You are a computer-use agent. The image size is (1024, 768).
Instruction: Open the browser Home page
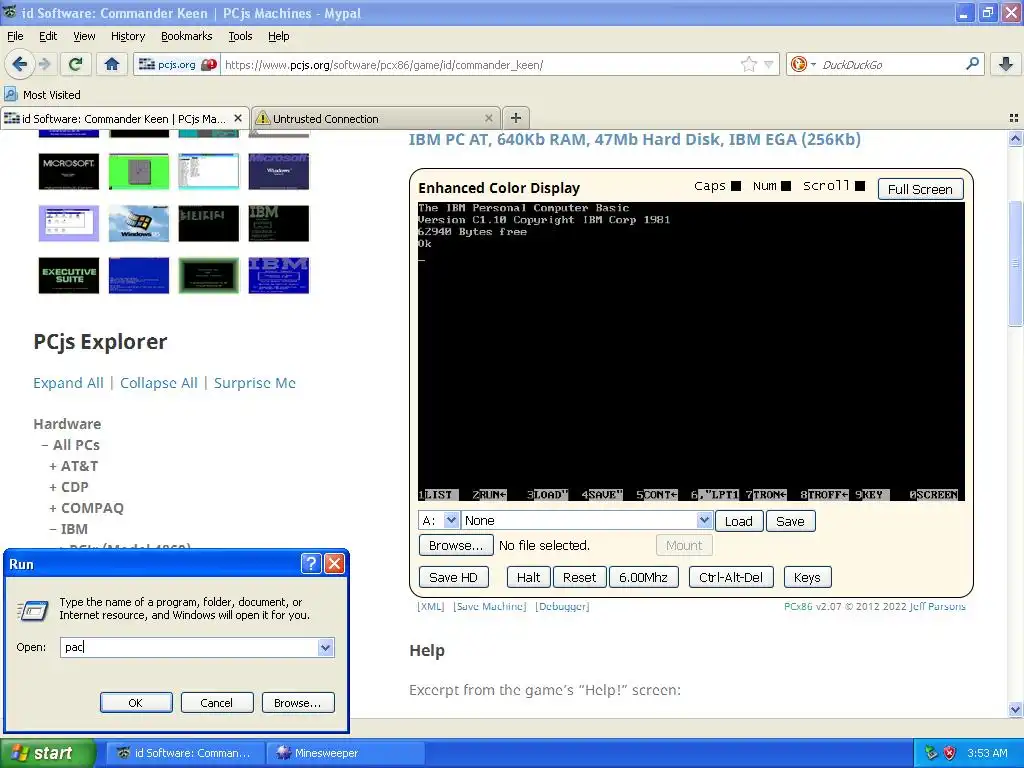[112, 64]
